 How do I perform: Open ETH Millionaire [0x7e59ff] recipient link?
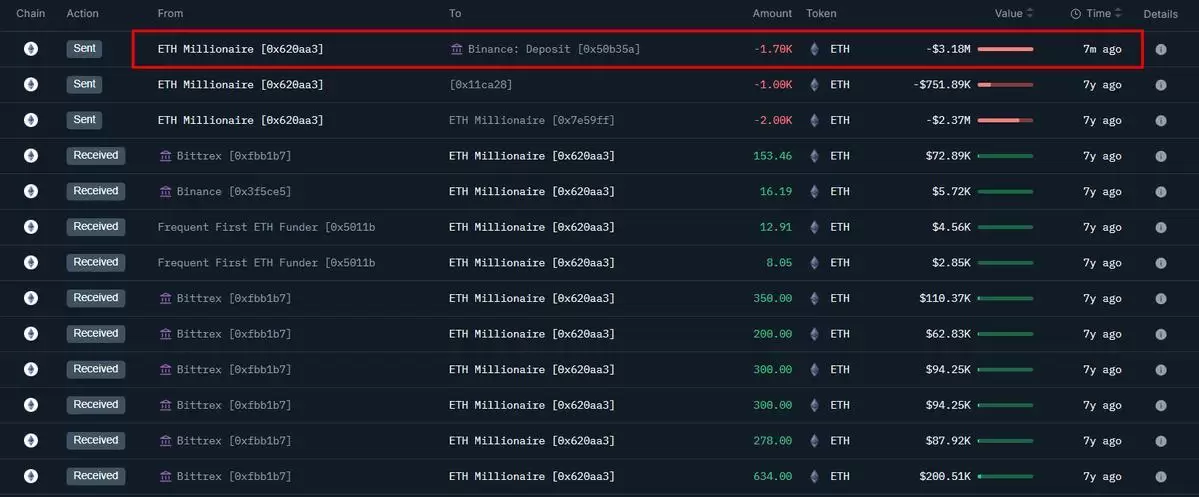pos(531,121)
